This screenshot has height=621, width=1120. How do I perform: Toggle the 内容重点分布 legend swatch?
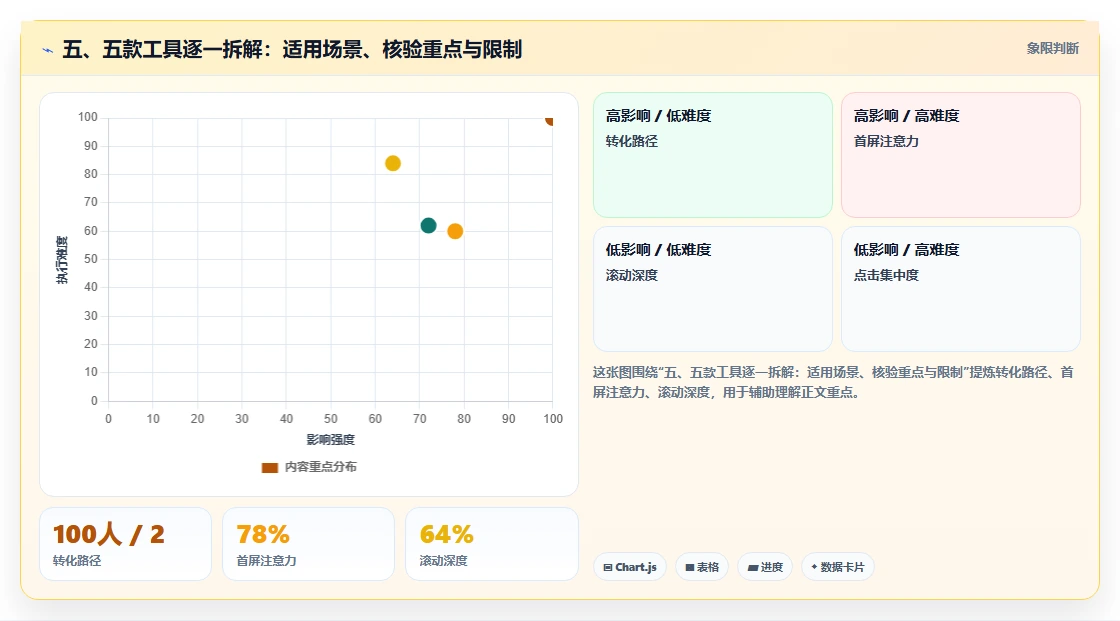point(269,467)
